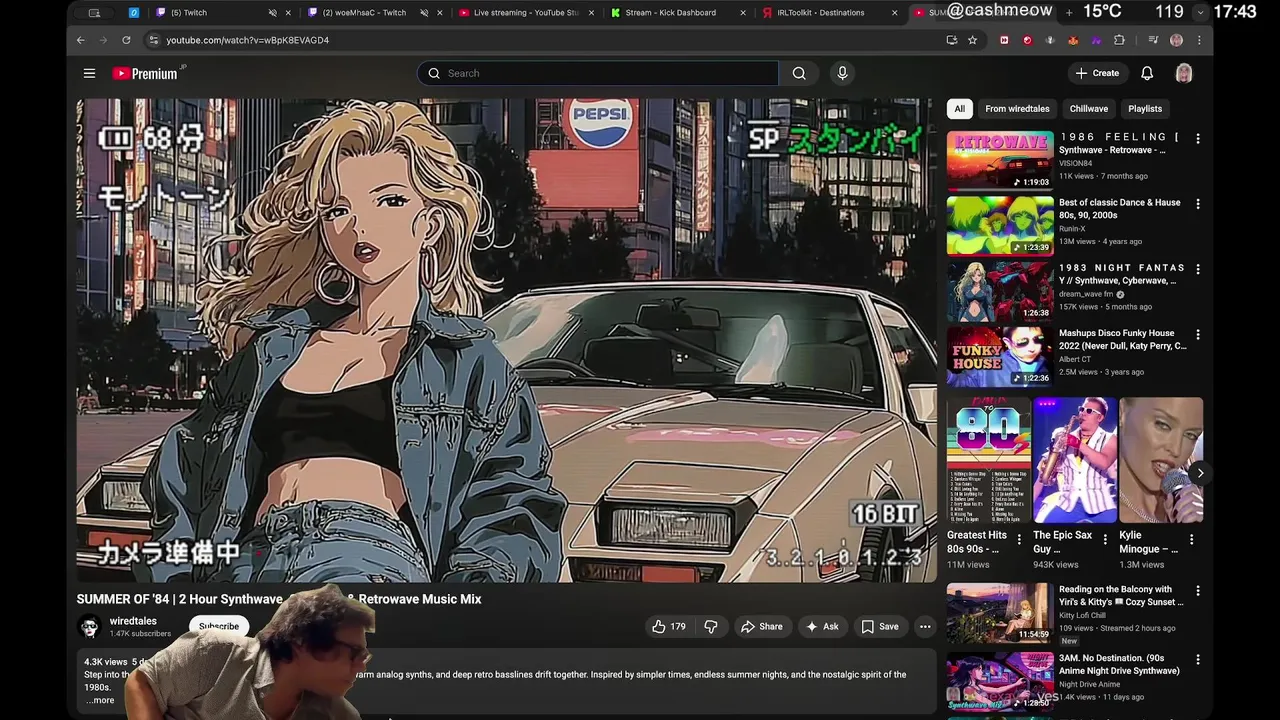Close the Live streaming - YouTube Studio tab

coord(592,13)
